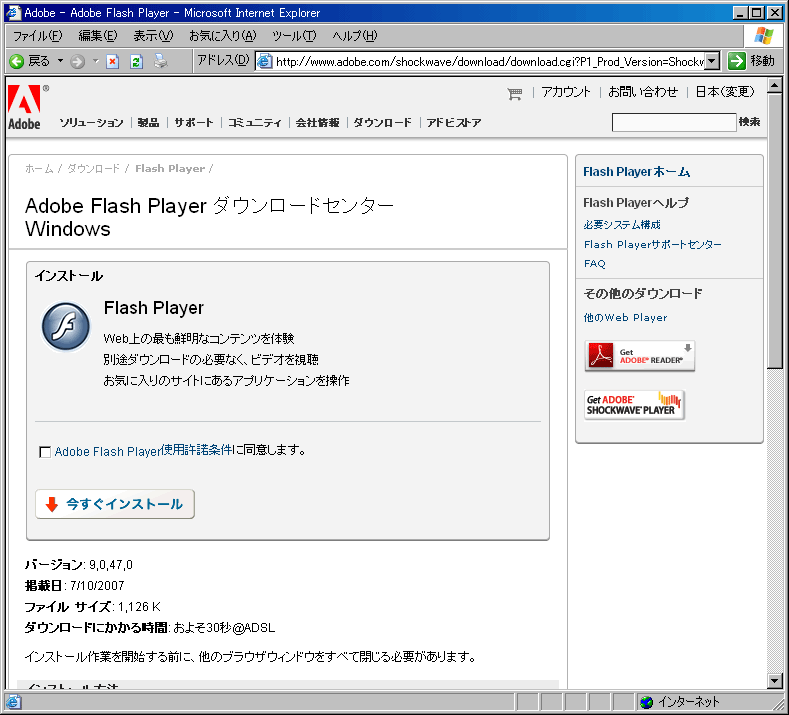Click the ダウンロード breadcrumb link

coord(94,169)
